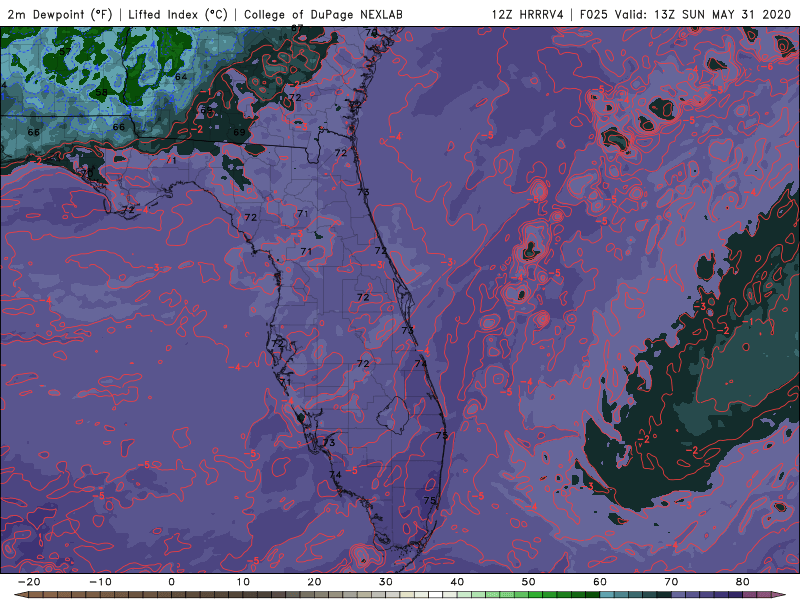Click the 10 label on the color scale
The image size is (800, 600).
coord(243,582)
